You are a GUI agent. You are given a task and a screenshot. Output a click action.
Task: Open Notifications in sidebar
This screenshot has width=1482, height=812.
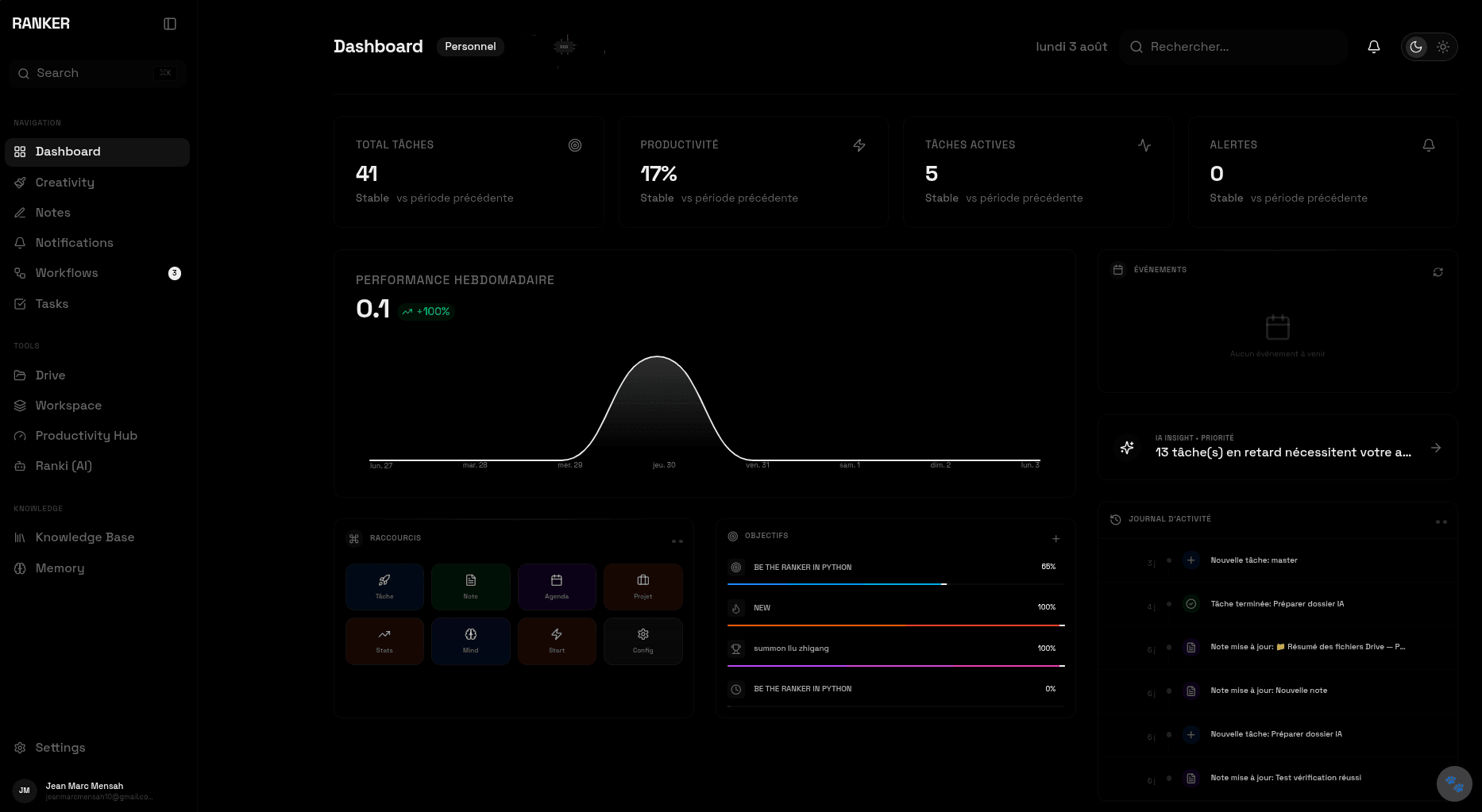pos(97,243)
